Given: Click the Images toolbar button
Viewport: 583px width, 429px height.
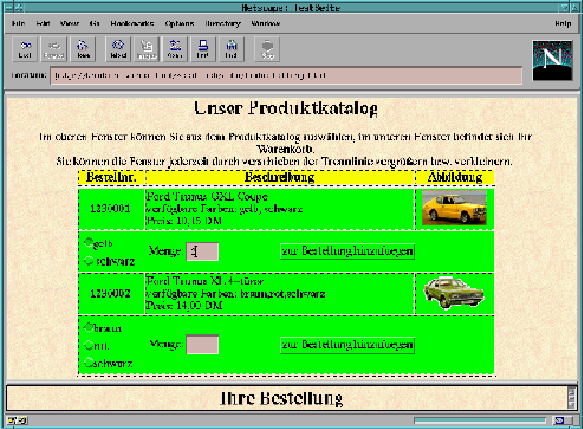Looking at the screenshot, I should (146, 49).
